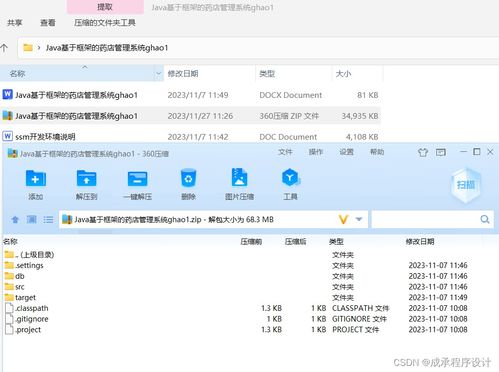Switch to list view mode in 360压缩
This screenshot has width=499, height=372.
[48, 219]
